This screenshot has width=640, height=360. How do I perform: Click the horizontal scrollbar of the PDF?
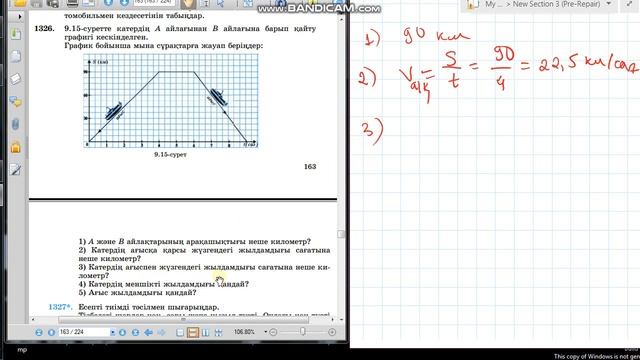[x=183, y=320]
